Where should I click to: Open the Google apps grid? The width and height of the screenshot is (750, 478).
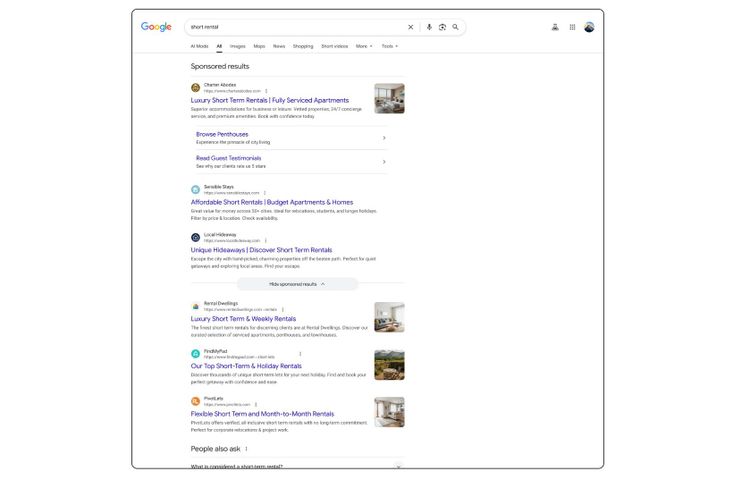click(x=572, y=27)
